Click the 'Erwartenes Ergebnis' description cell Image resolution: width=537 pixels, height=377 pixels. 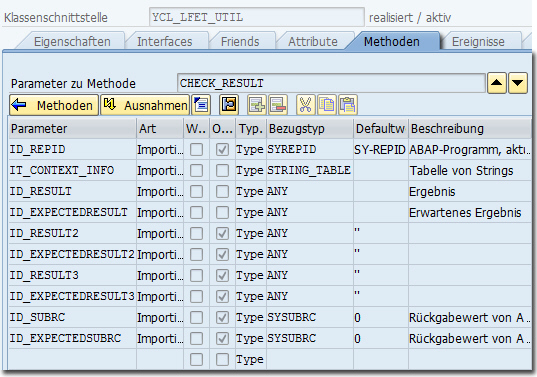(470, 213)
